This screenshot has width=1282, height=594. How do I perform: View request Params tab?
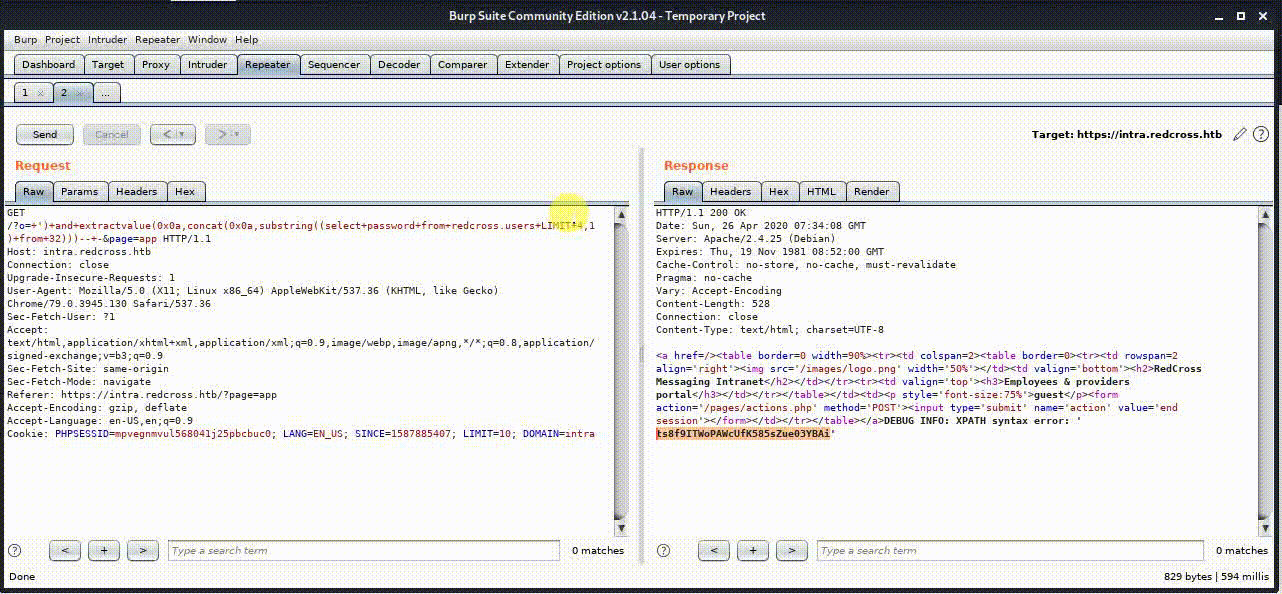pos(80,191)
